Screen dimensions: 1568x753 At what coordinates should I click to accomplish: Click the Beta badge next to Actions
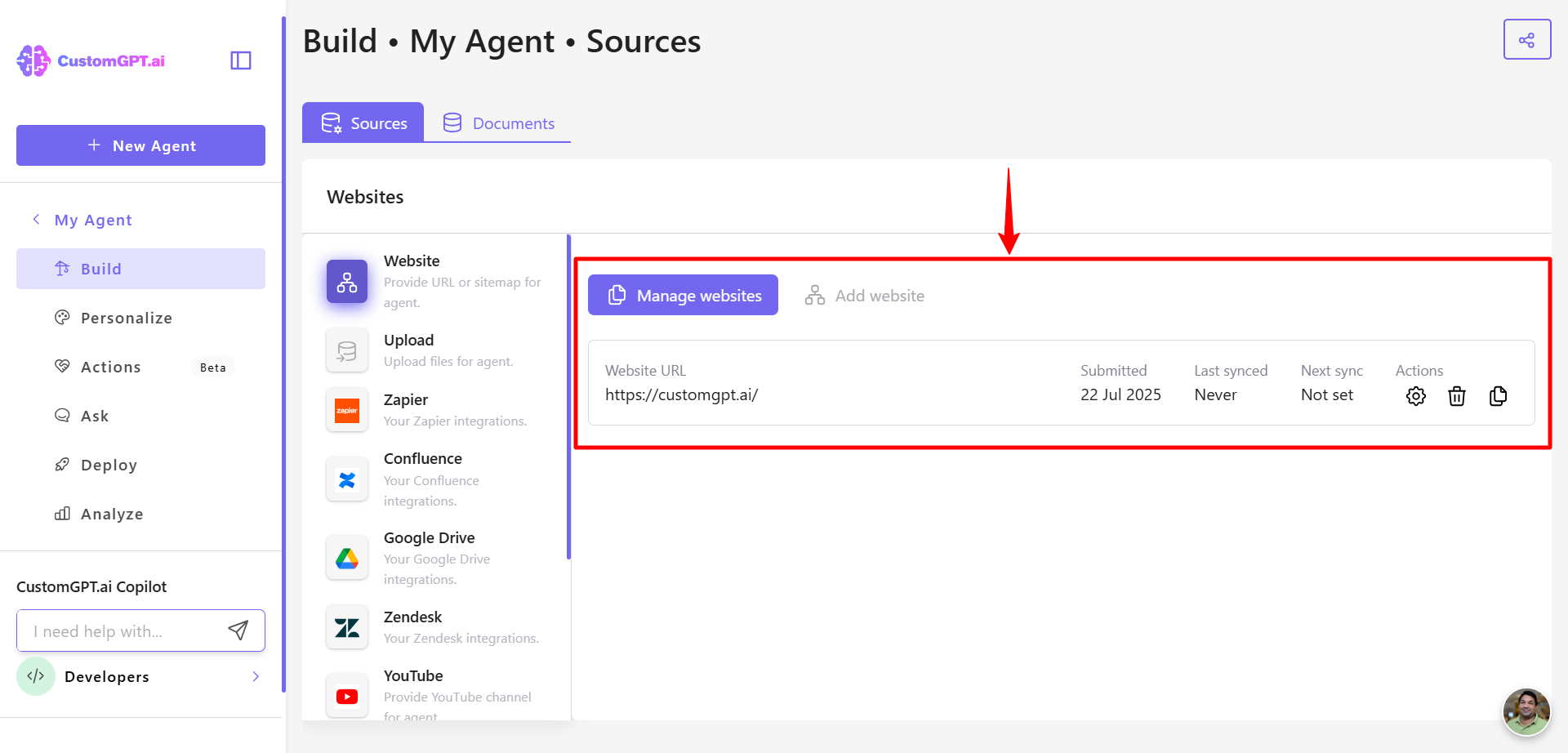pos(213,368)
